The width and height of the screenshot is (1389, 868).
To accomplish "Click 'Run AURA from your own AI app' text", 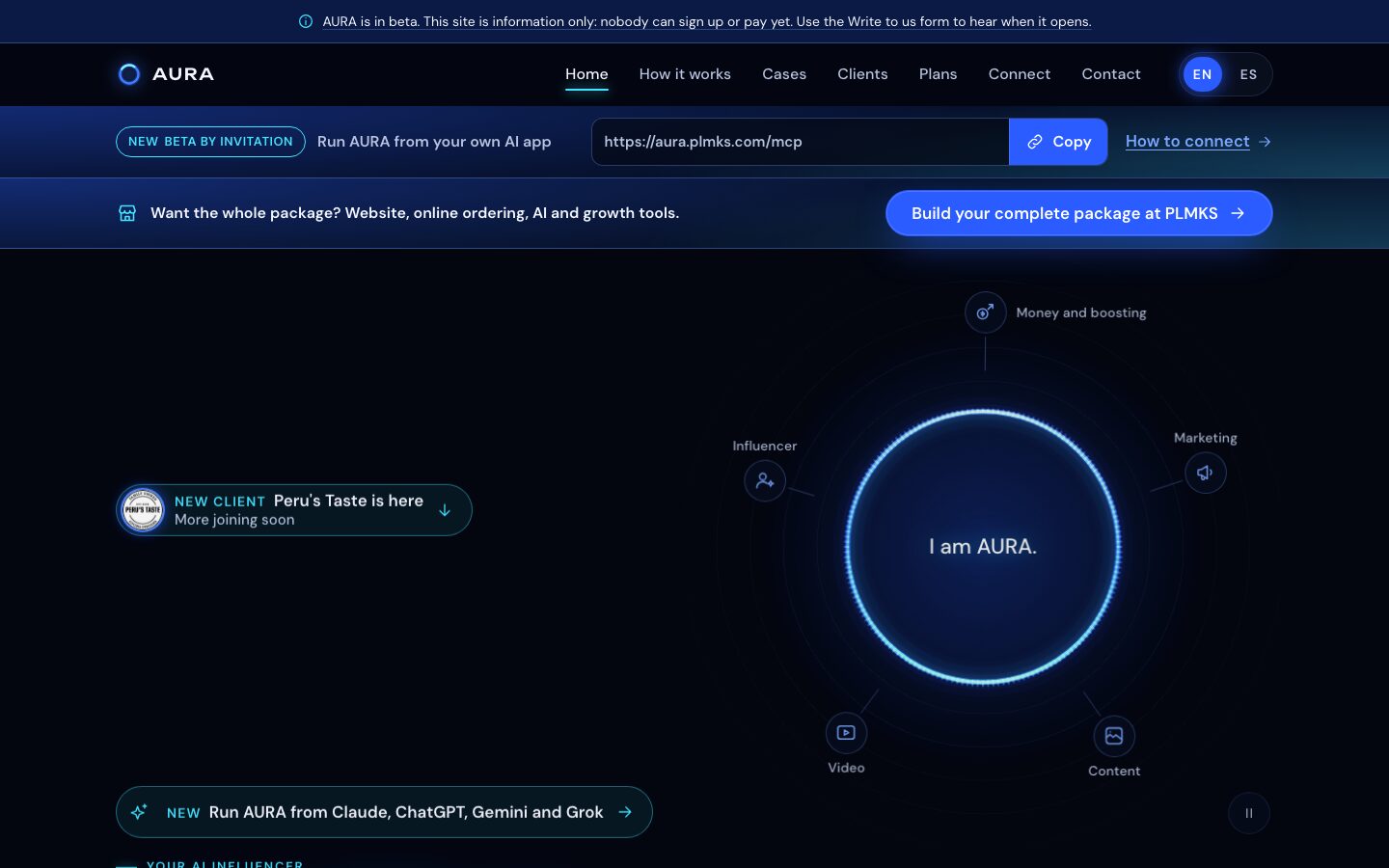I will click(x=434, y=142).
